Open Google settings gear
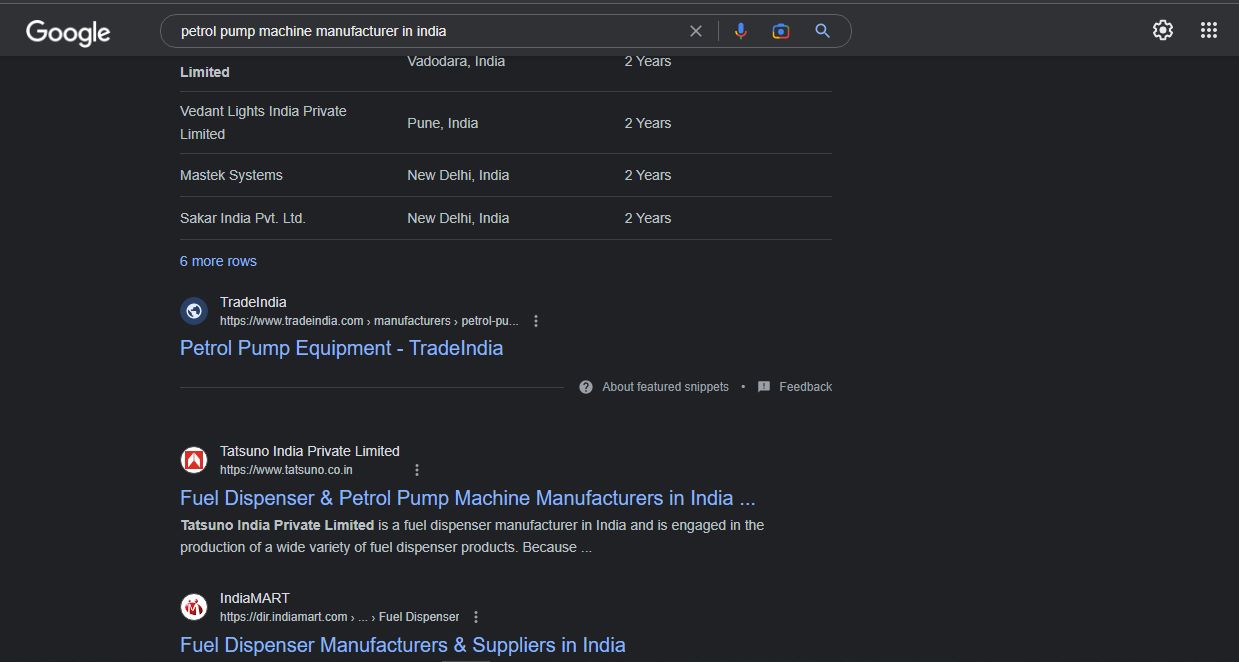The height and width of the screenshot is (662, 1239). pyautogui.click(x=1162, y=30)
